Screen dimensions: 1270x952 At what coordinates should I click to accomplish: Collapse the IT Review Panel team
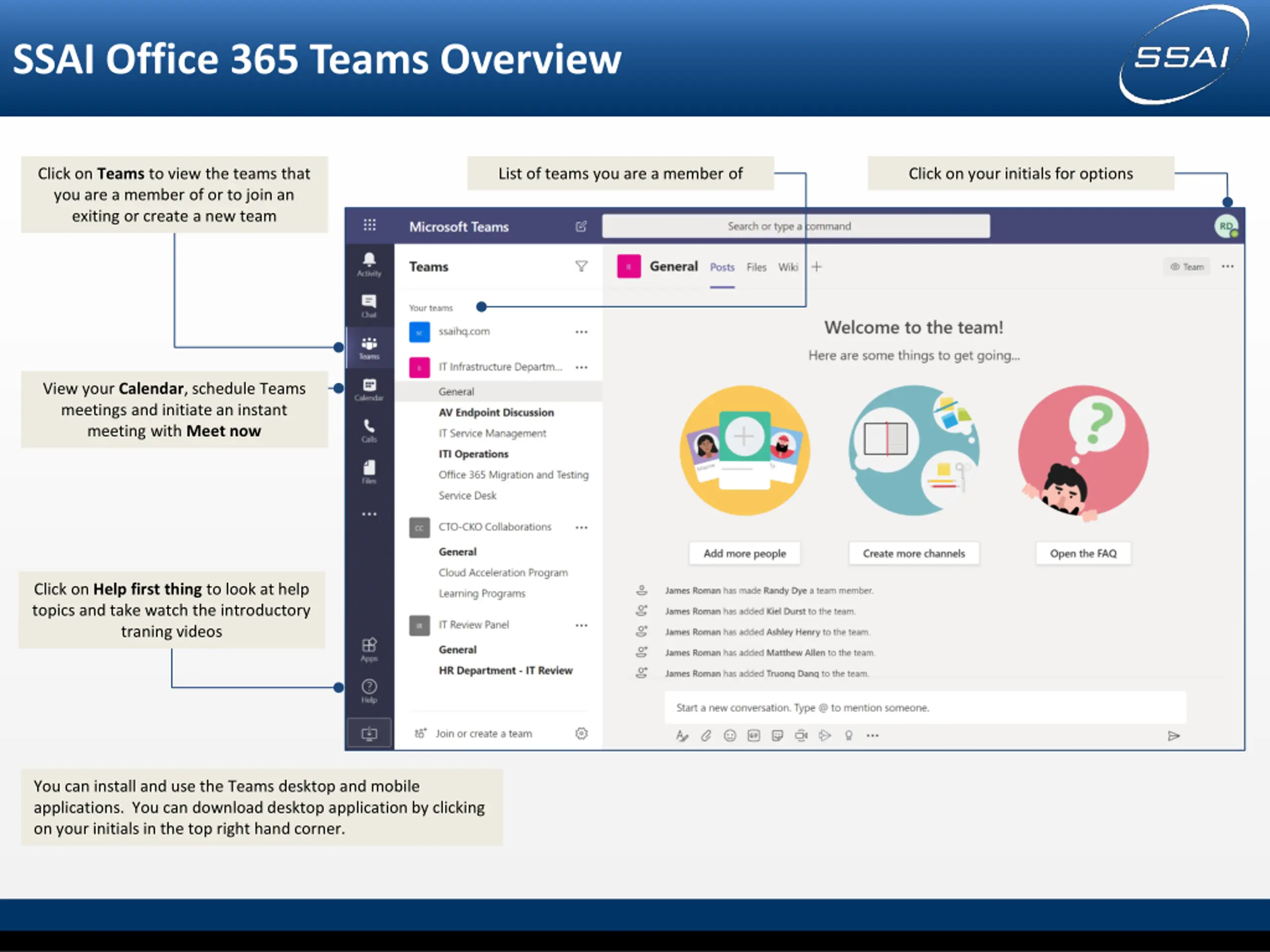[x=474, y=625]
